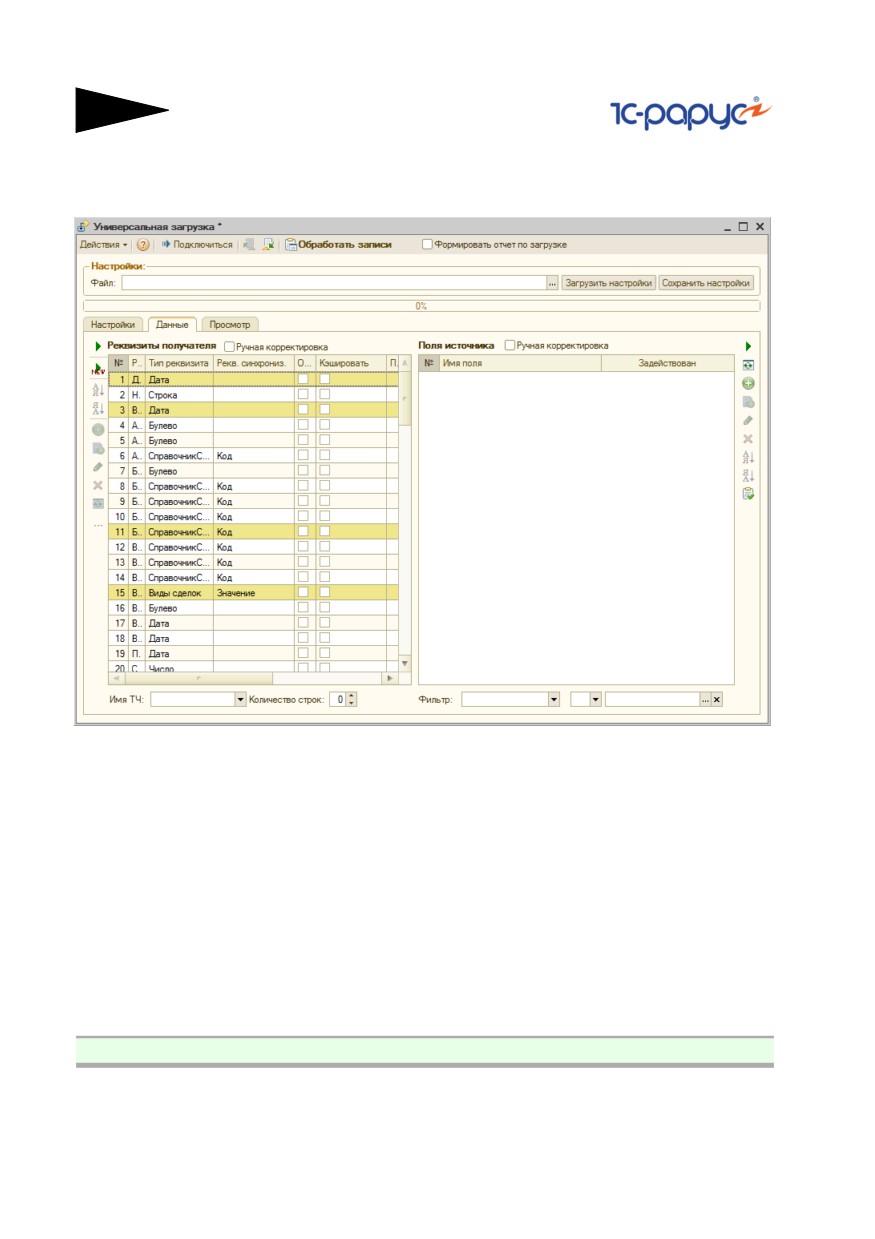Toggle Ручная корректировка for Реквизиты получателя
This screenshot has width=875, height=1239.
230,346
